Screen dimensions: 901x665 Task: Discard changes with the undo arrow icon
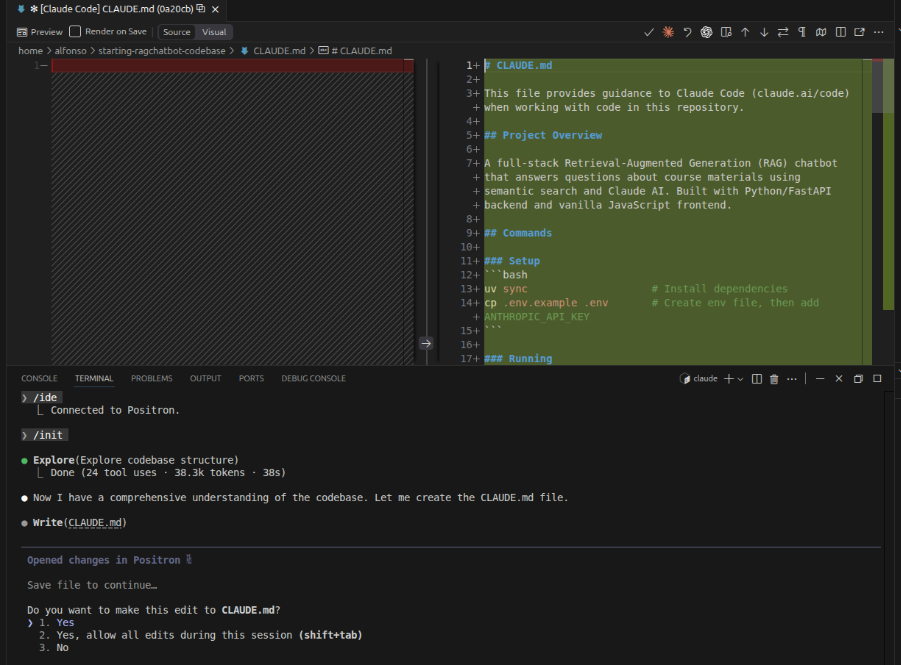[687, 32]
